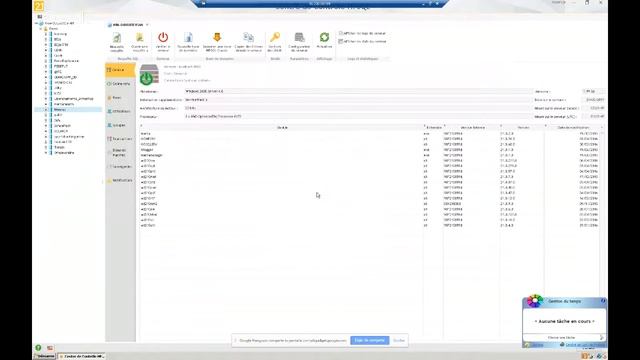Click the orange arrow import HFSQL Classic icon
Viewport: 640px width, 360px height.
pyautogui.click(x=217, y=38)
